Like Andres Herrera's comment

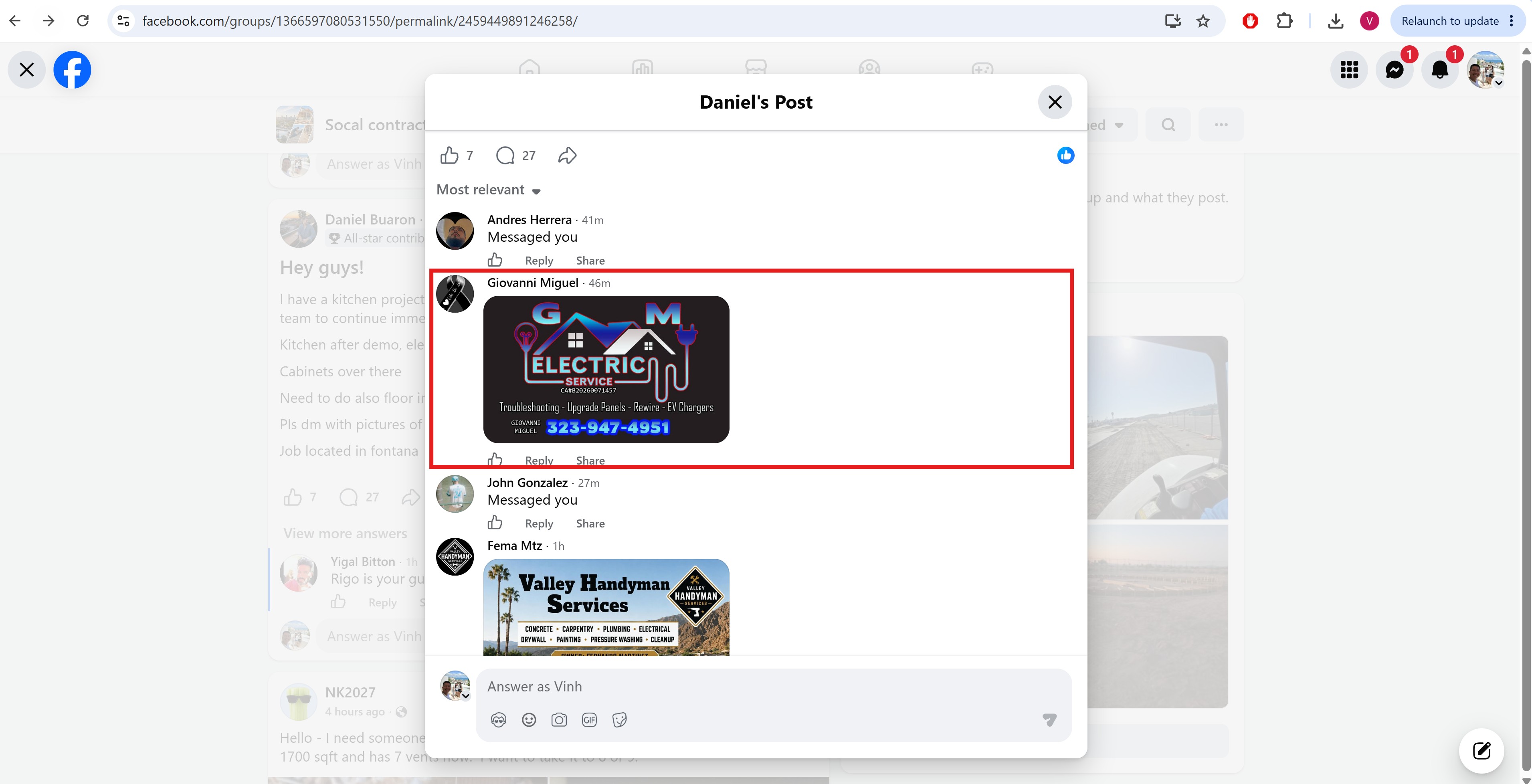(495, 260)
